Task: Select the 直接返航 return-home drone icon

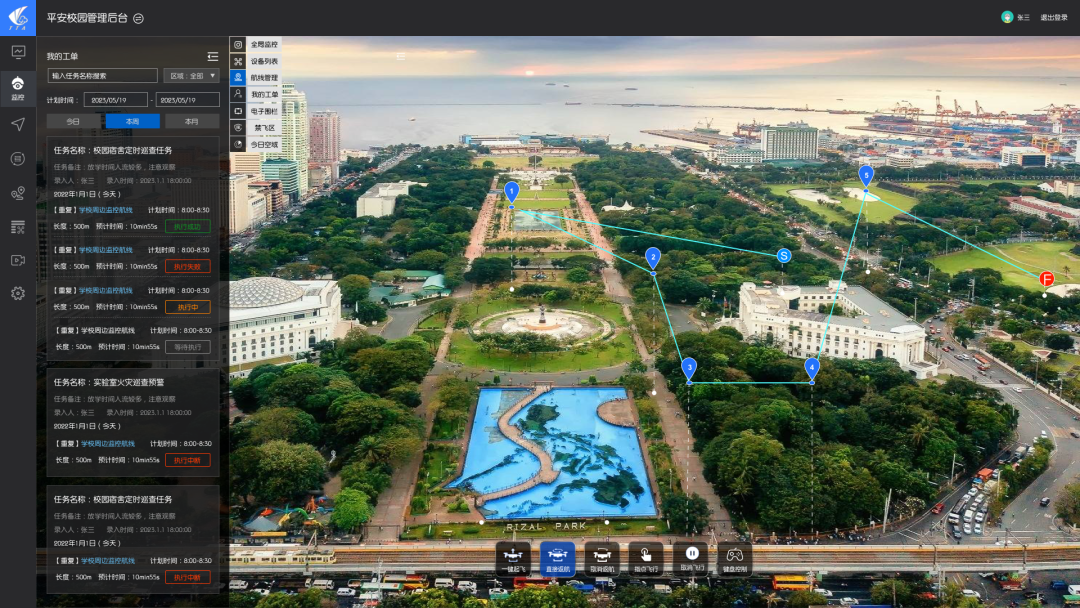Action: [x=557, y=556]
